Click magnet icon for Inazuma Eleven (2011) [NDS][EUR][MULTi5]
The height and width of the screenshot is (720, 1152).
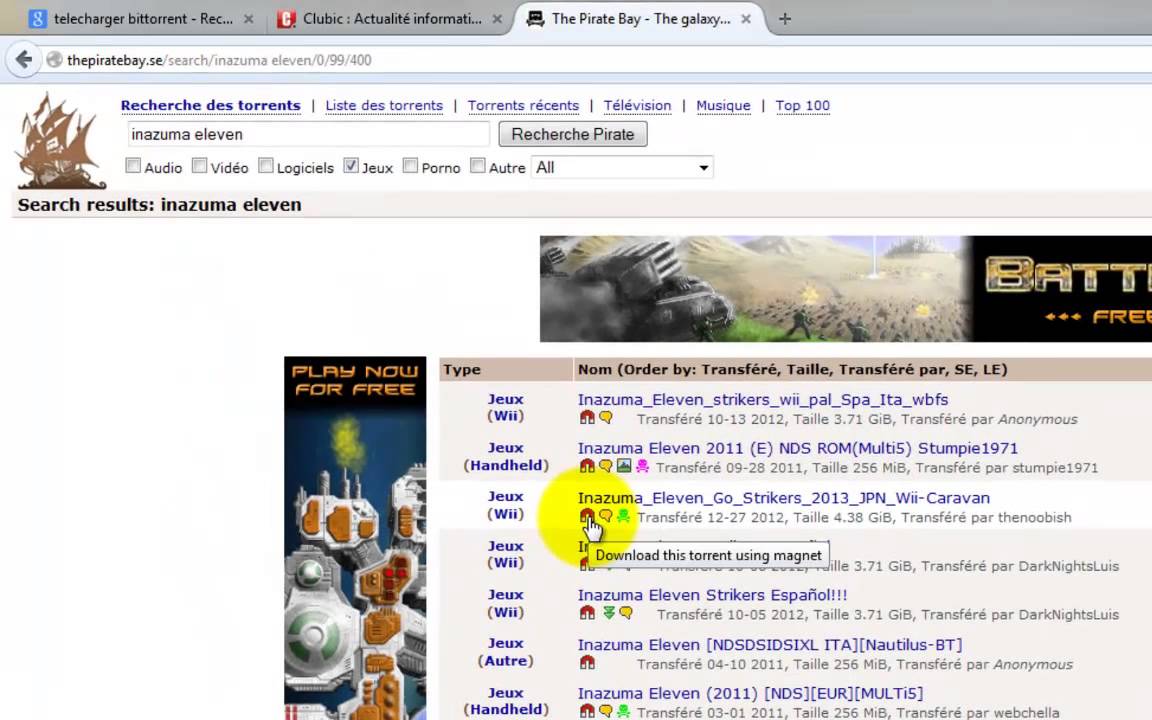pos(587,711)
